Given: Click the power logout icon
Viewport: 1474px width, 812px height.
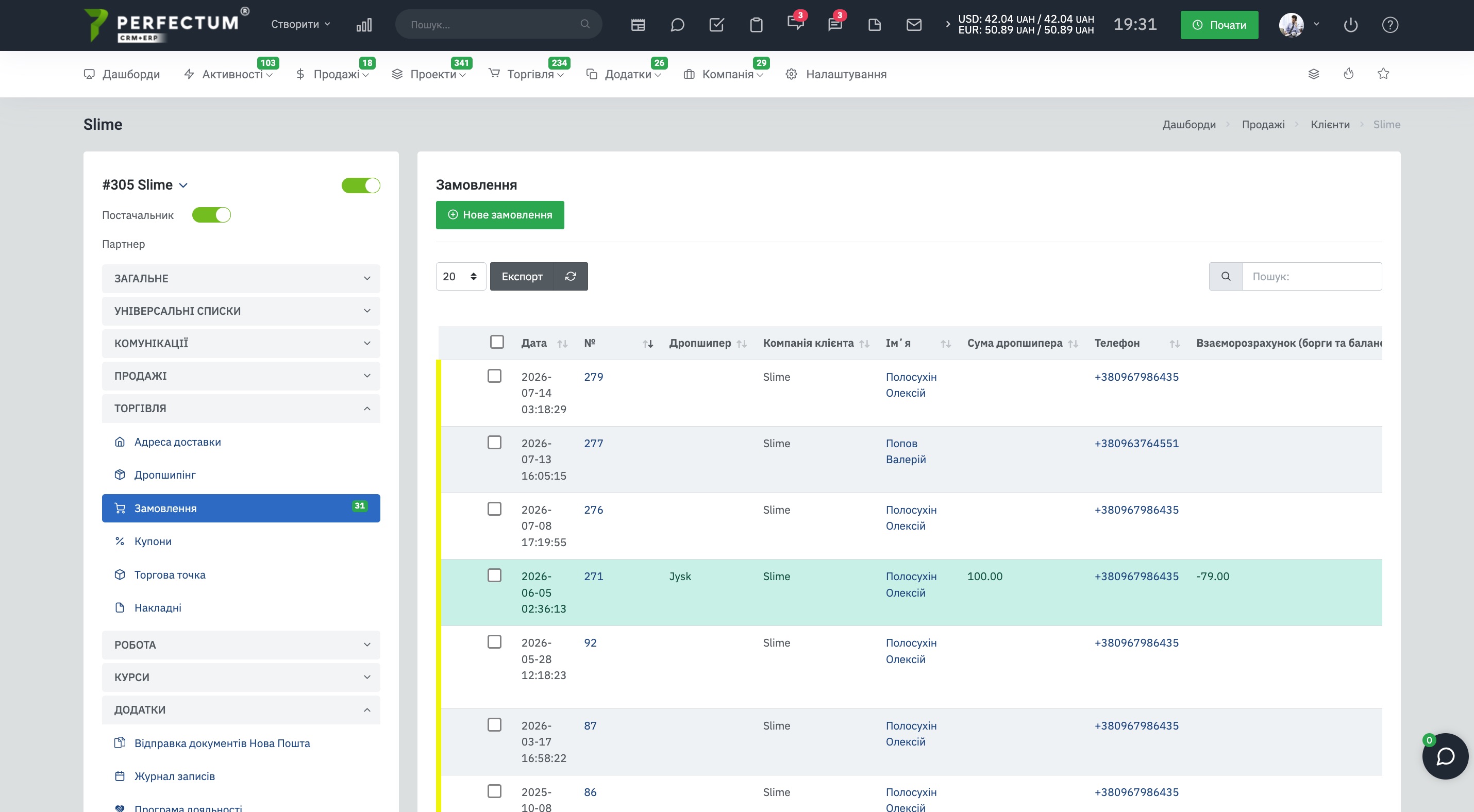Looking at the screenshot, I should click(x=1351, y=25).
